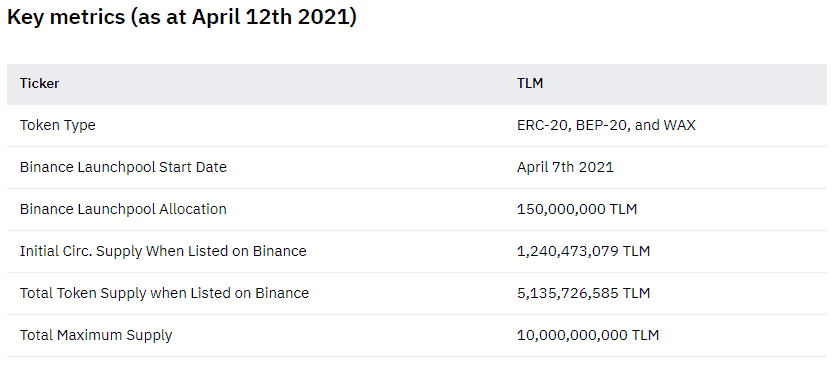Screen dimensions: 836x368
Task: Click the gray table header row
Action: (x=417, y=84)
